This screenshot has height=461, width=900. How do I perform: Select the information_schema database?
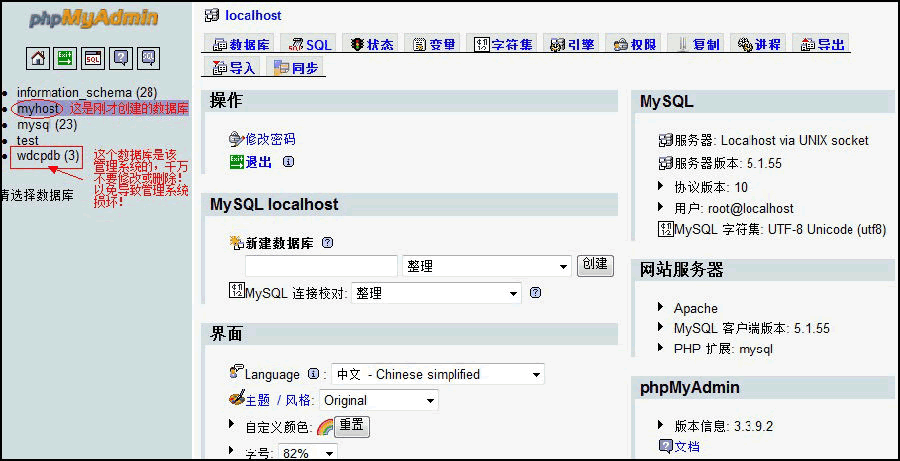coord(87,92)
